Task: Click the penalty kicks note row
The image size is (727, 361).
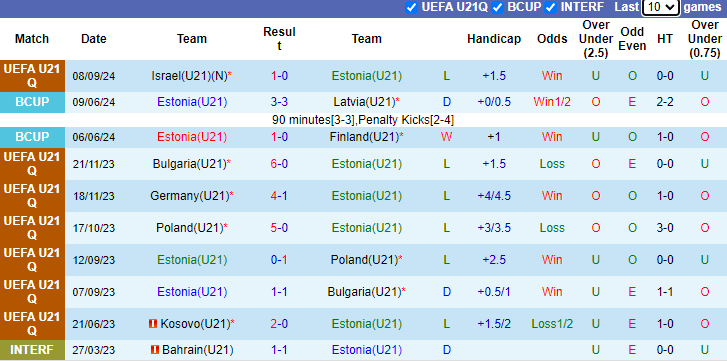Action: [x=363, y=120]
